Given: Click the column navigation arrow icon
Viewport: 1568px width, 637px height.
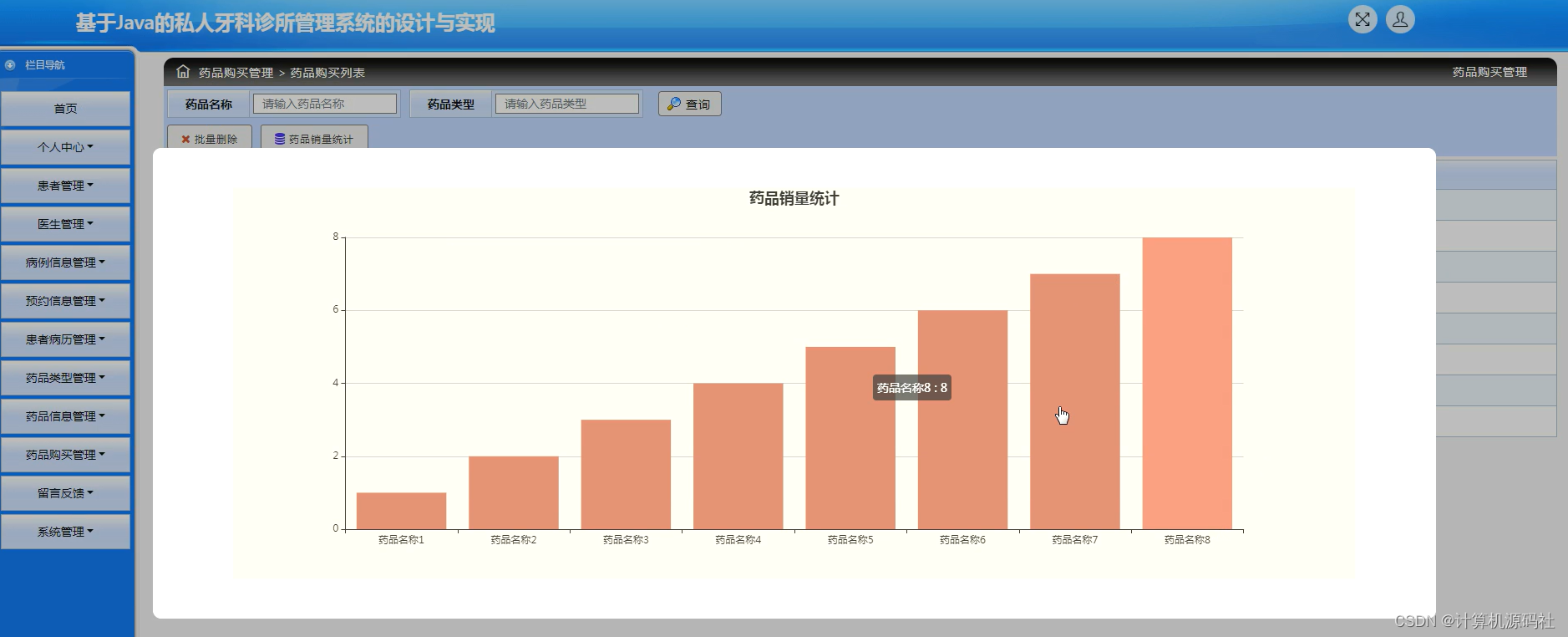Looking at the screenshot, I should pos(10,64).
